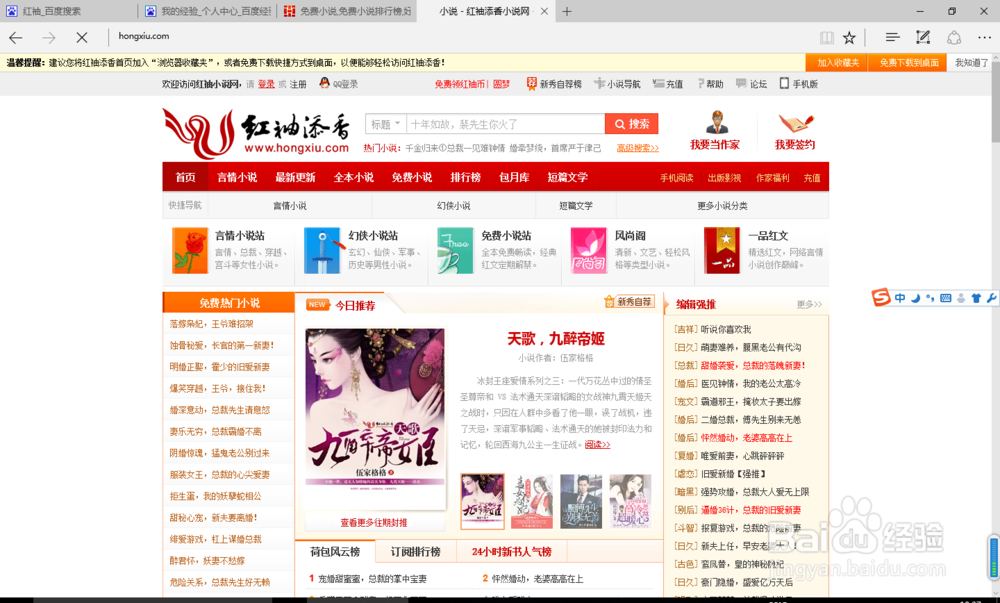1000x603 pixels.
Task: Click 加入收藏夹 orange button
Action: [838, 62]
